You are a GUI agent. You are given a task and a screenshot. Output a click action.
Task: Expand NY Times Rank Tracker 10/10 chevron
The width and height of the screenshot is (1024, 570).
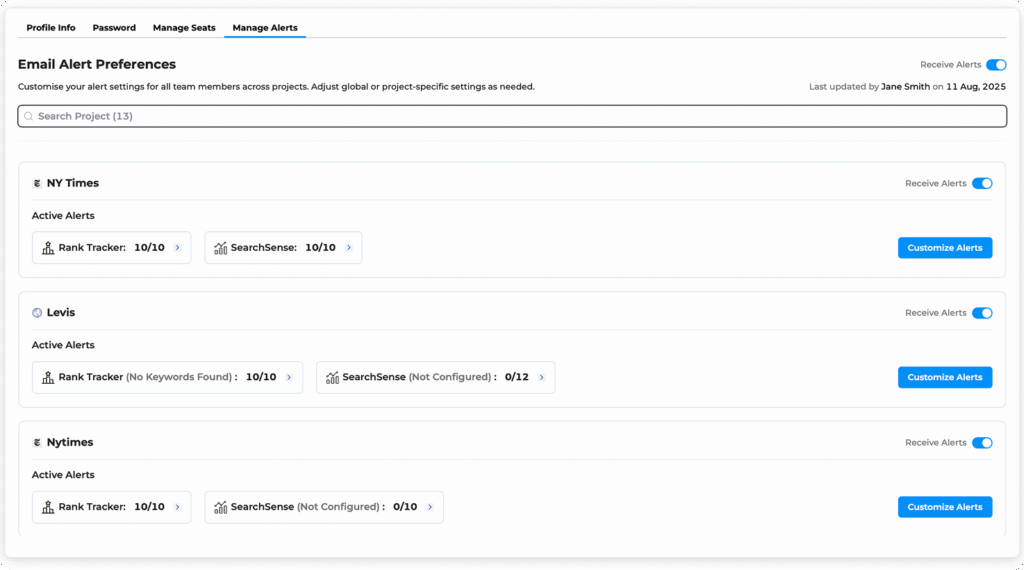[177, 248]
